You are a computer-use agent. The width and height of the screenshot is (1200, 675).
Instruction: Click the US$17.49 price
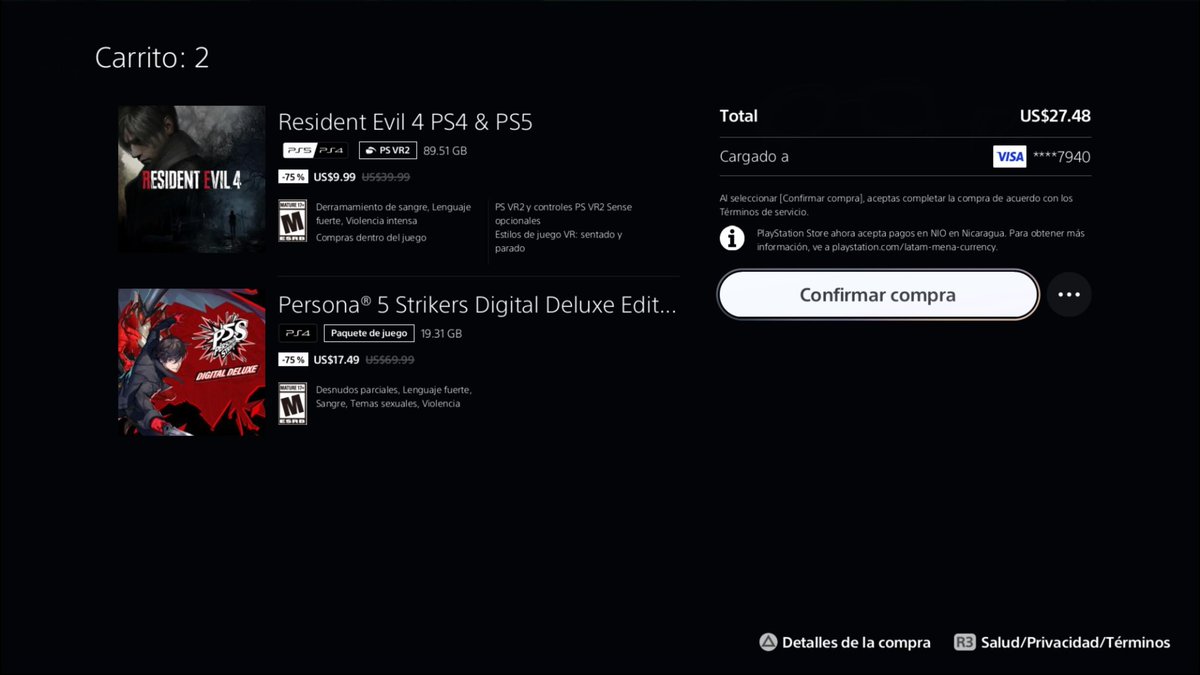[x=336, y=360]
